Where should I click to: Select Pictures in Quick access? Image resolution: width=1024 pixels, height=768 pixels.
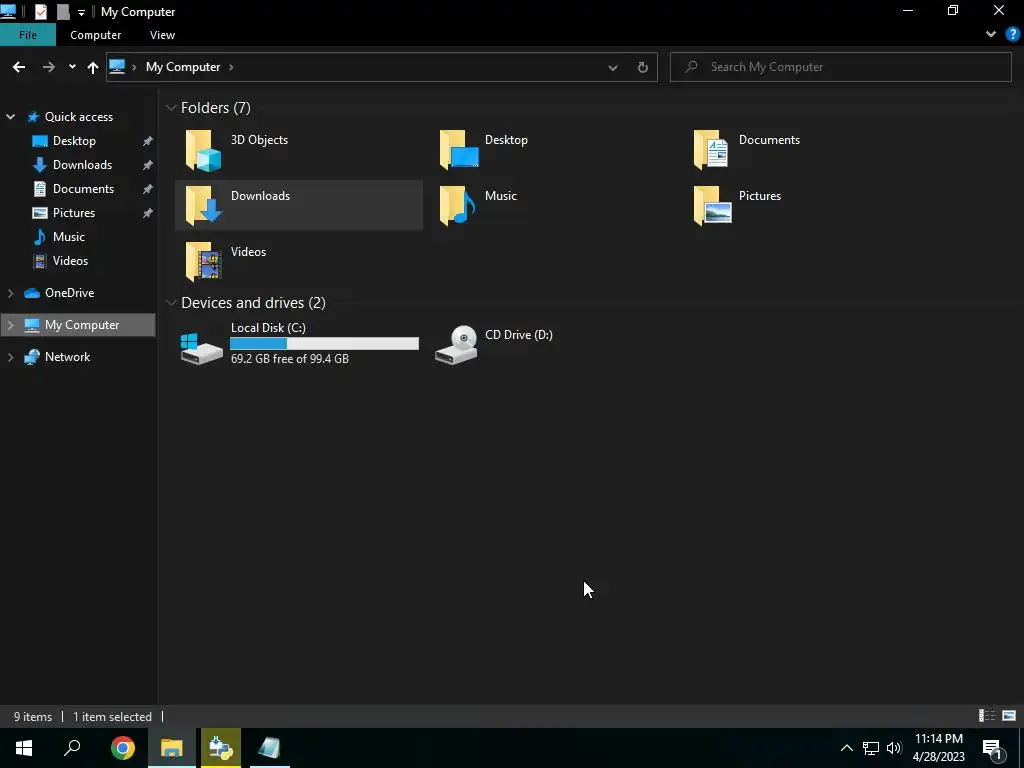click(x=74, y=213)
